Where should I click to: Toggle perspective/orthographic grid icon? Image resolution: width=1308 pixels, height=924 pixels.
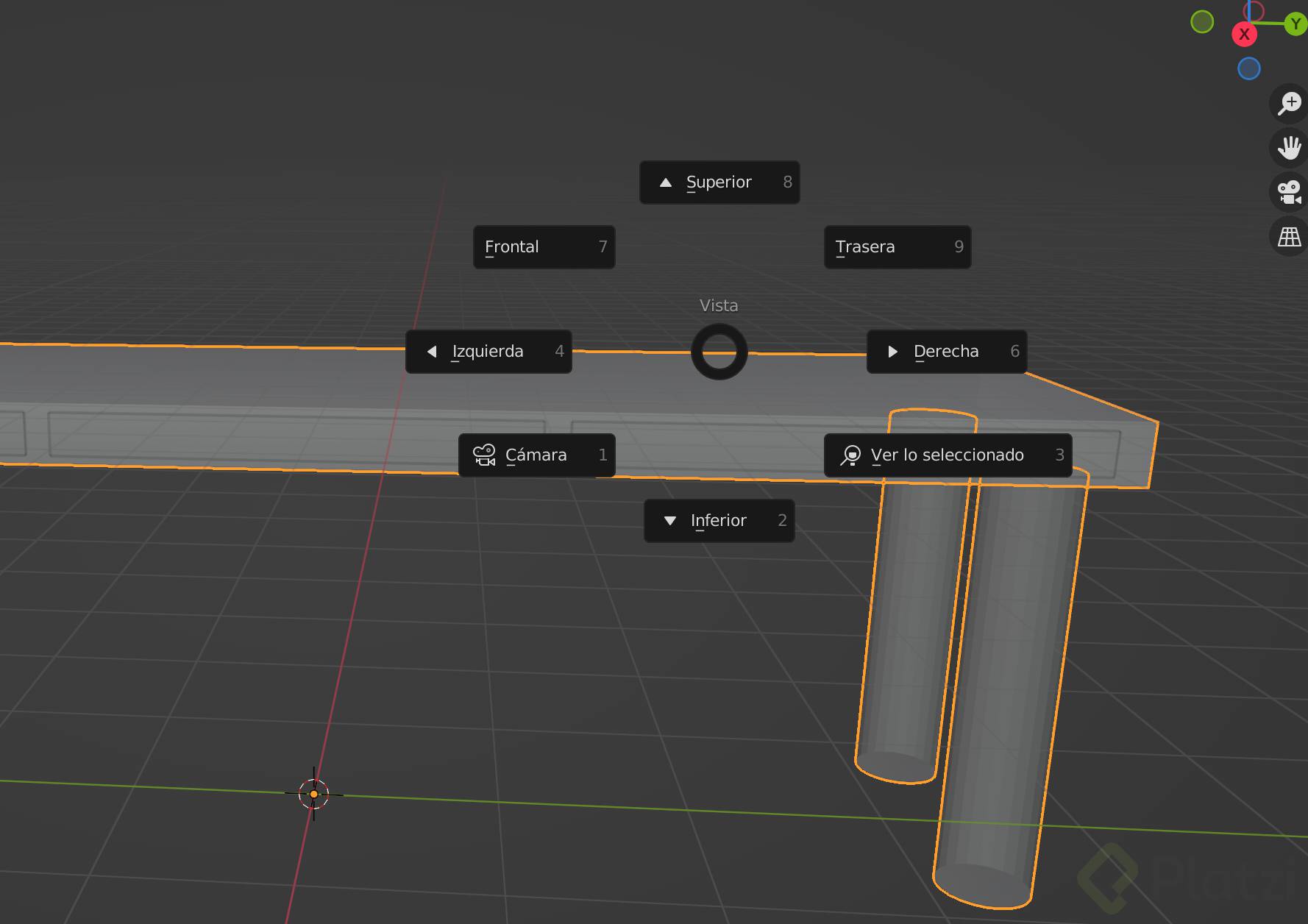(1289, 237)
